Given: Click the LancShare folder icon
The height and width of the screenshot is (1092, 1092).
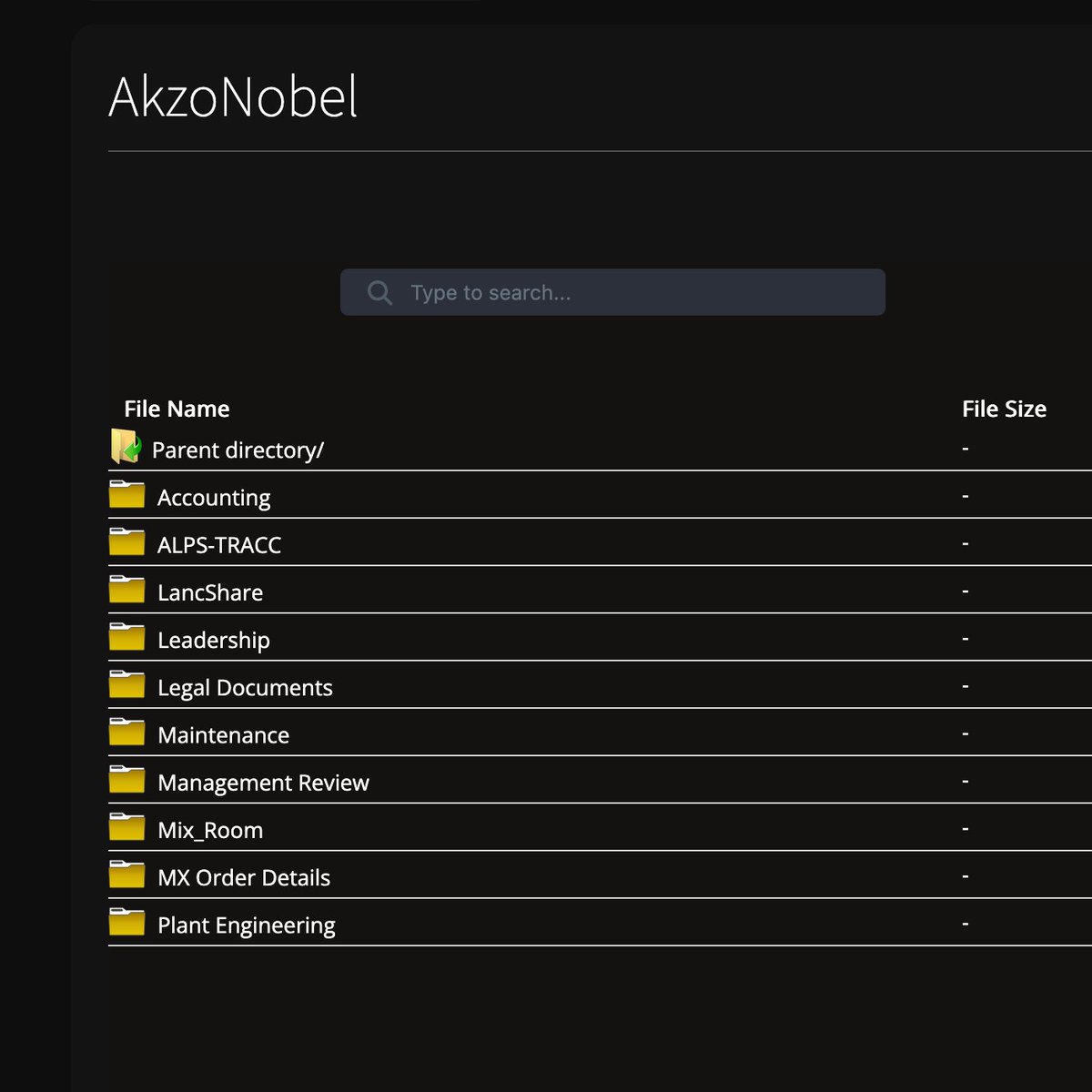Looking at the screenshot, I should (126, 589).
